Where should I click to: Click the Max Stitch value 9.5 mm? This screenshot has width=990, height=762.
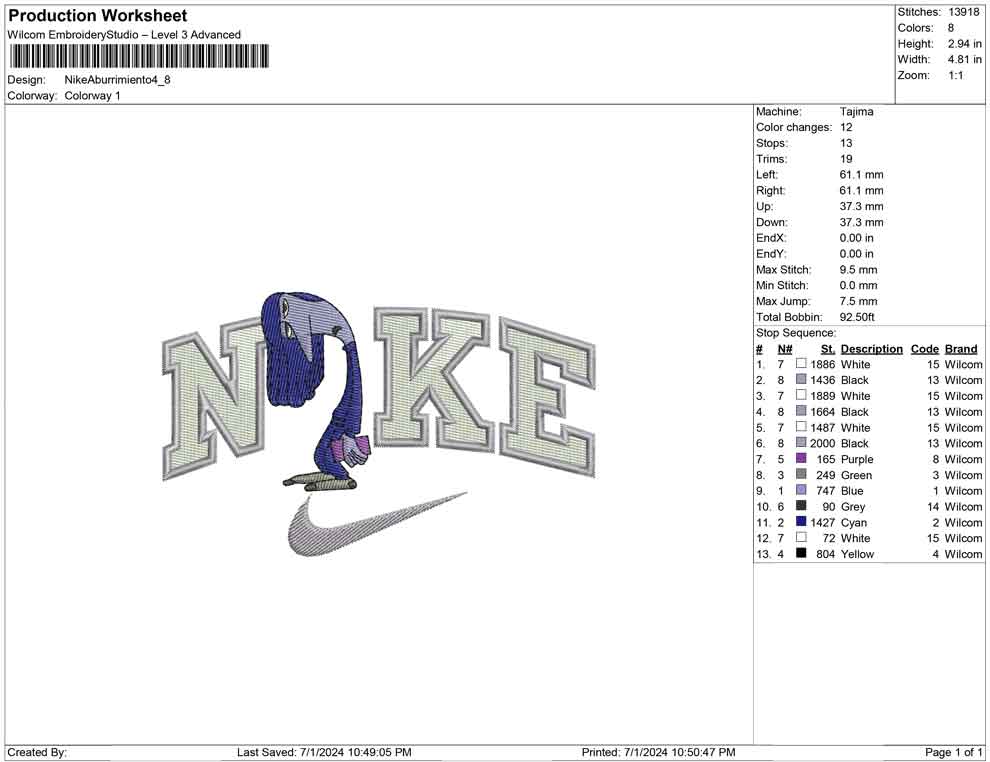pos(859,270)
